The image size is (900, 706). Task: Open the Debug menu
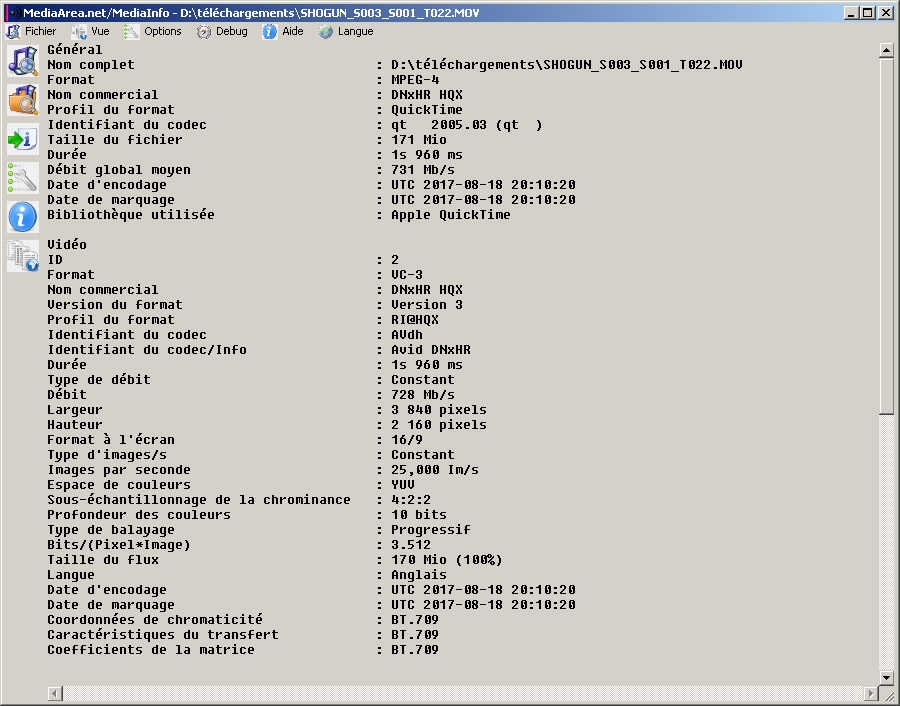(223, 32)
